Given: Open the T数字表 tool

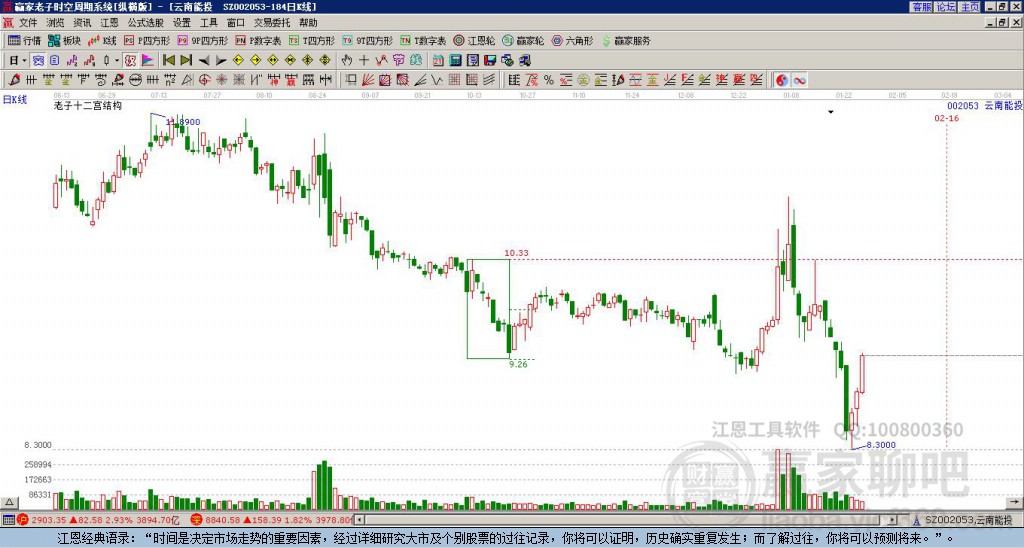Looking at the screenshot, I should coord(423,40).
